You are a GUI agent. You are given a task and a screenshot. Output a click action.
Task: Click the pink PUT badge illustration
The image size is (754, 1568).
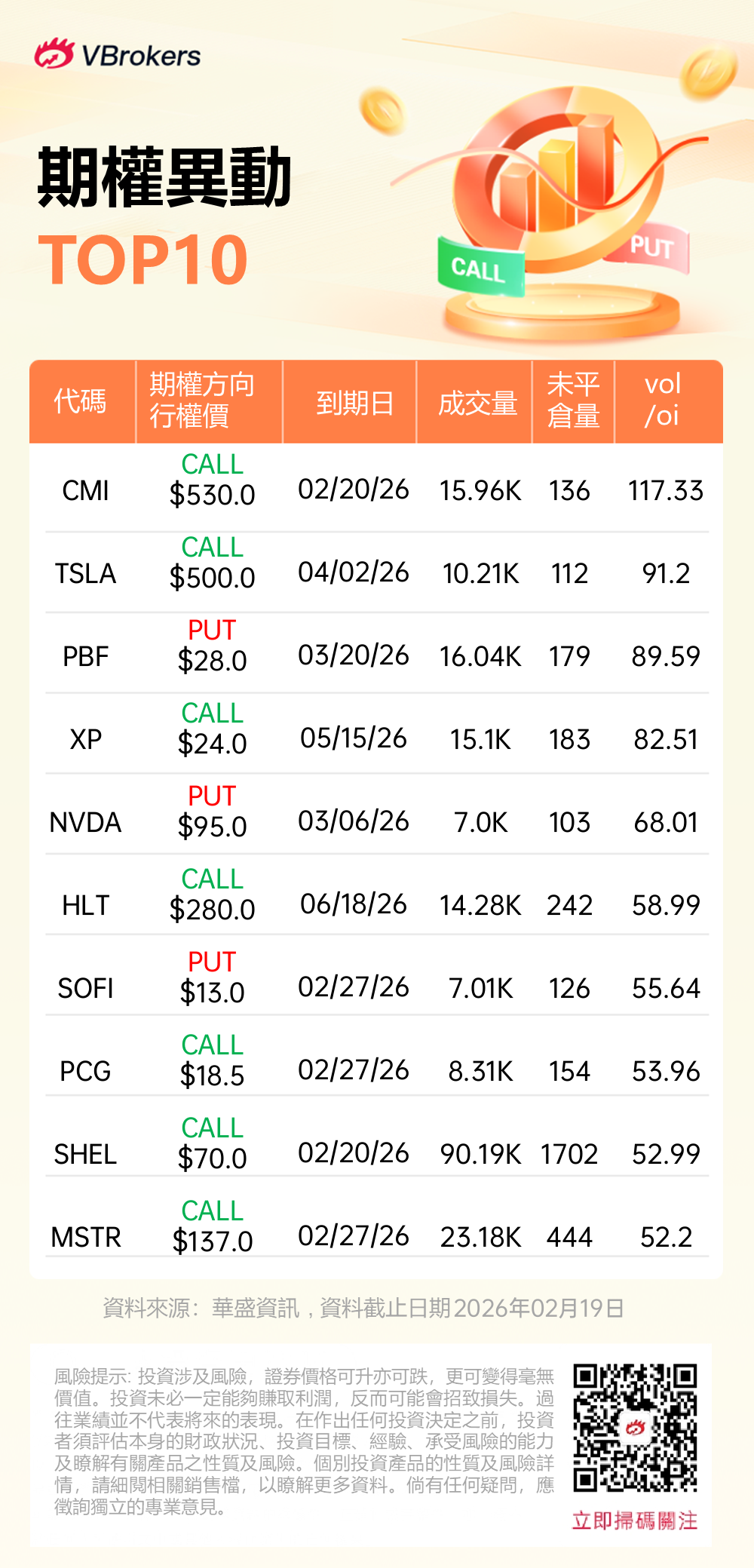coord(650,248)
